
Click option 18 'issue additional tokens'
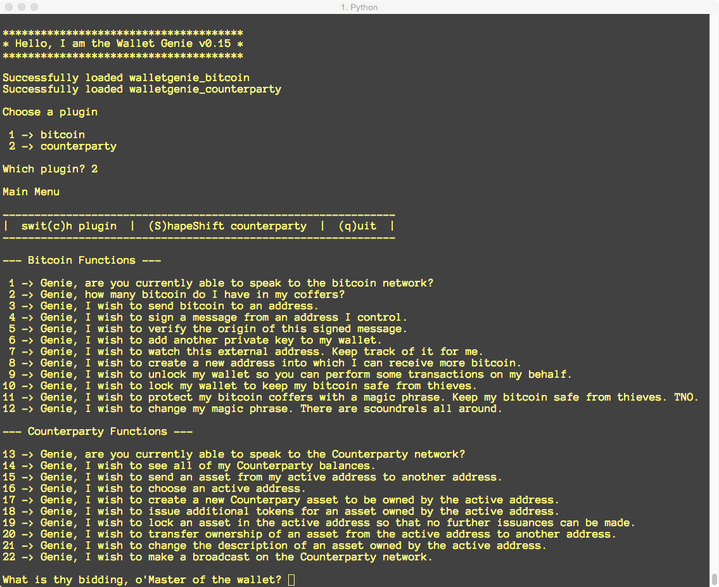[281, 512]
